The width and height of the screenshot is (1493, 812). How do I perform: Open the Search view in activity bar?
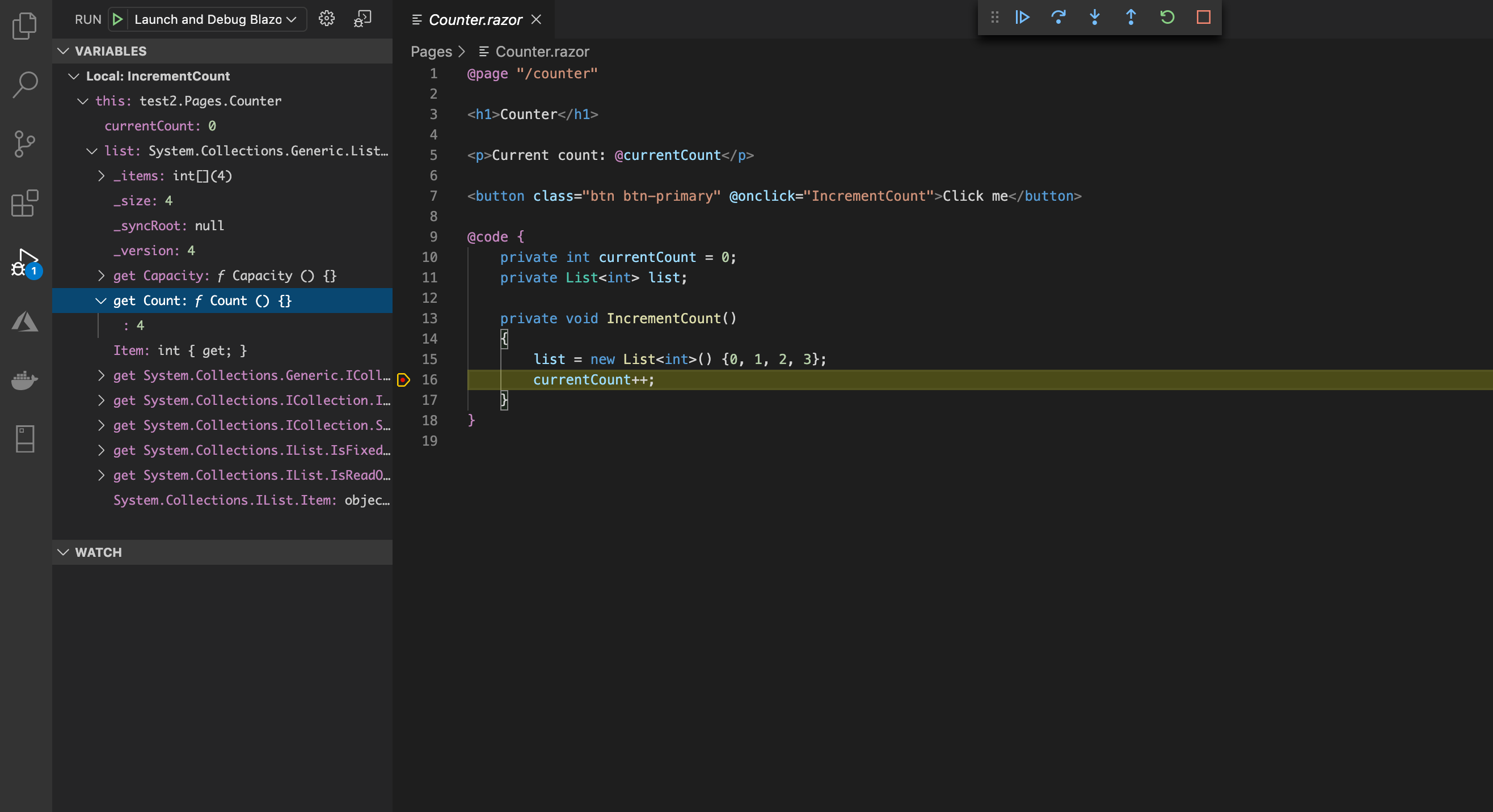tap(25, 84)
